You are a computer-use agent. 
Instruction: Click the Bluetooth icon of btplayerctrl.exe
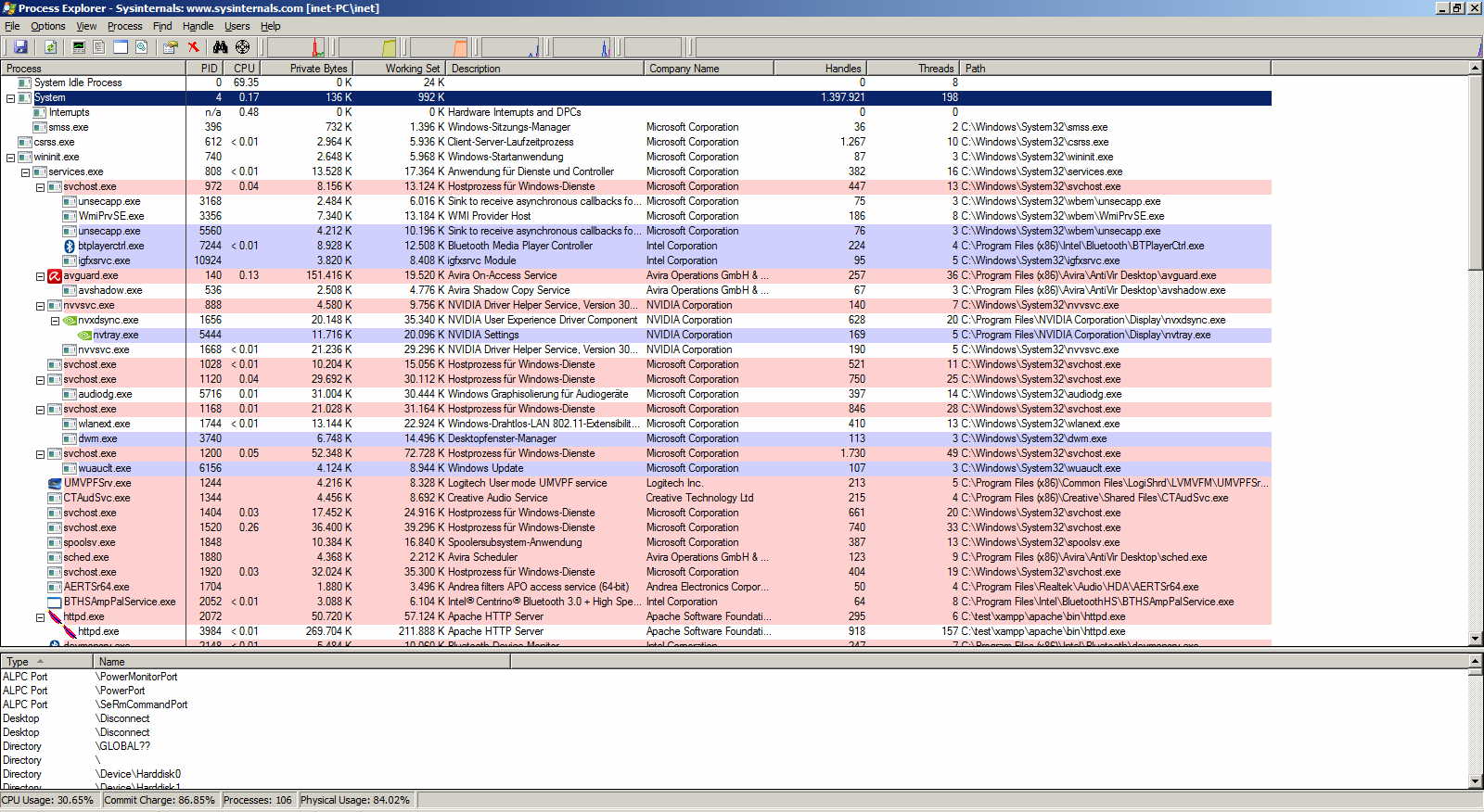[69, 246]
